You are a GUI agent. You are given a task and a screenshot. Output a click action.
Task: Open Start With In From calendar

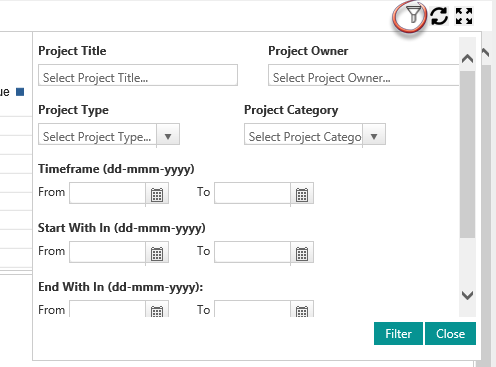(x=157, y=254)
